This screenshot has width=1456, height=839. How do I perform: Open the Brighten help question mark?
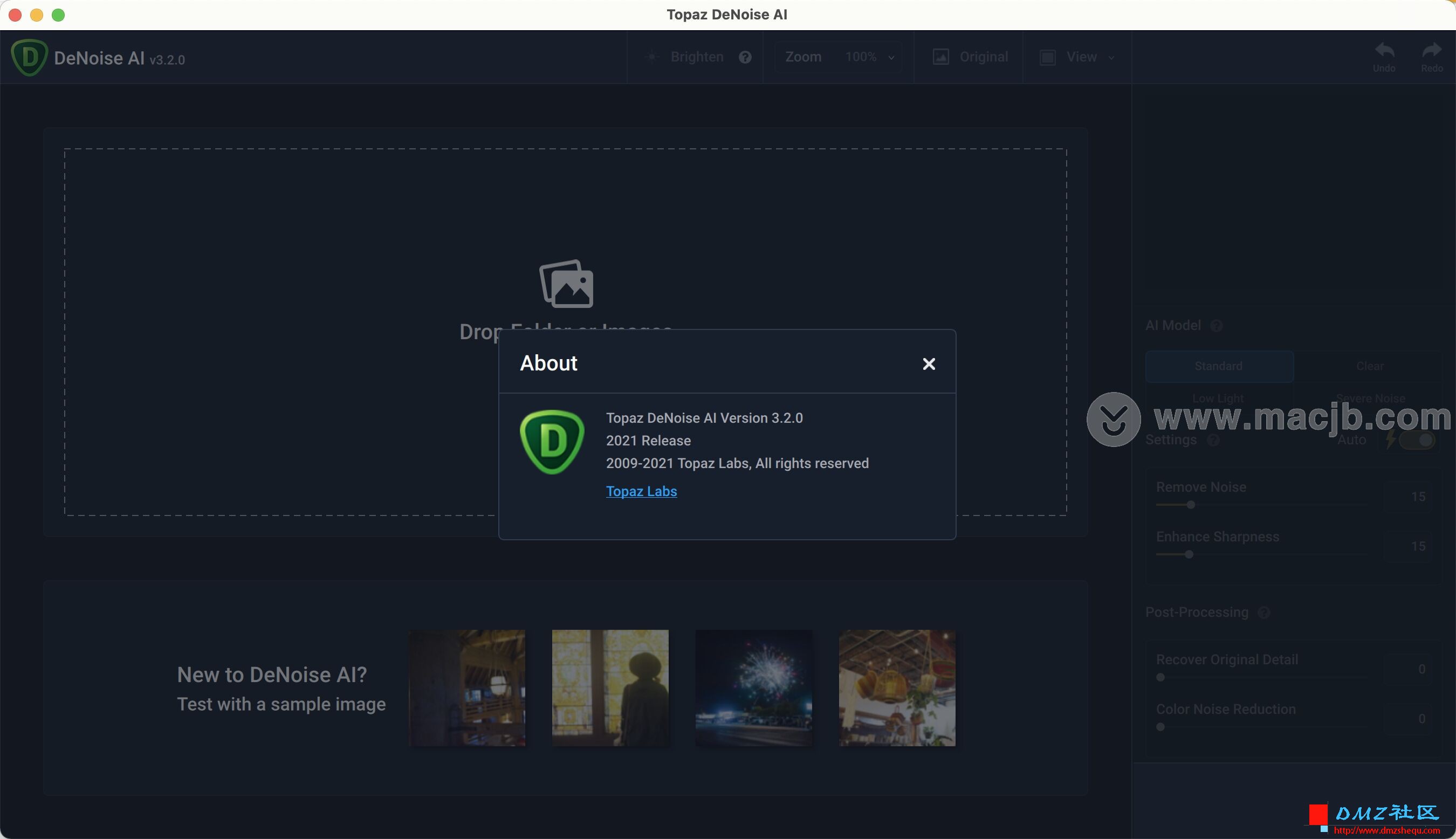(x=745, y=57)
